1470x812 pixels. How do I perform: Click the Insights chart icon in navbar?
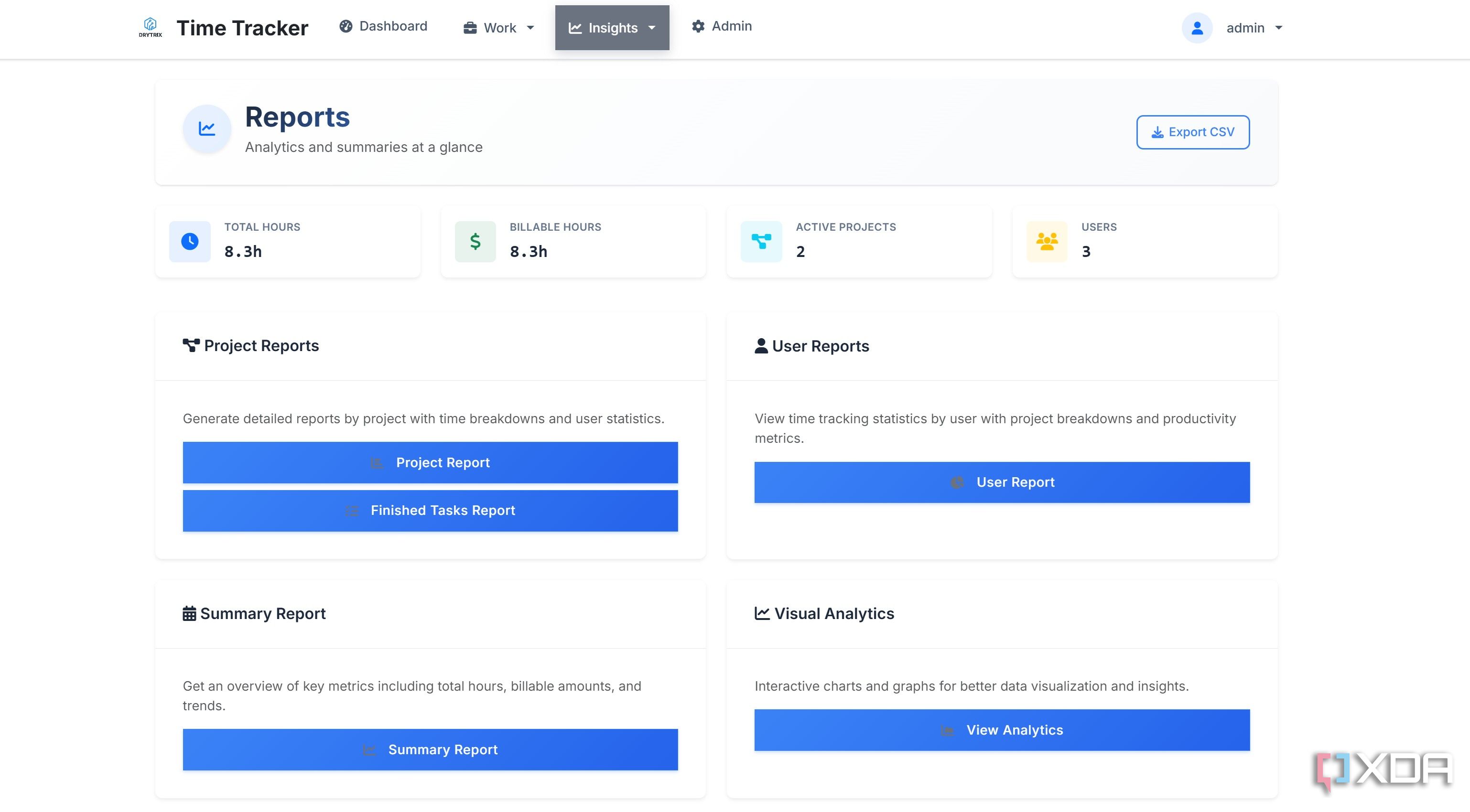[575, 28]
